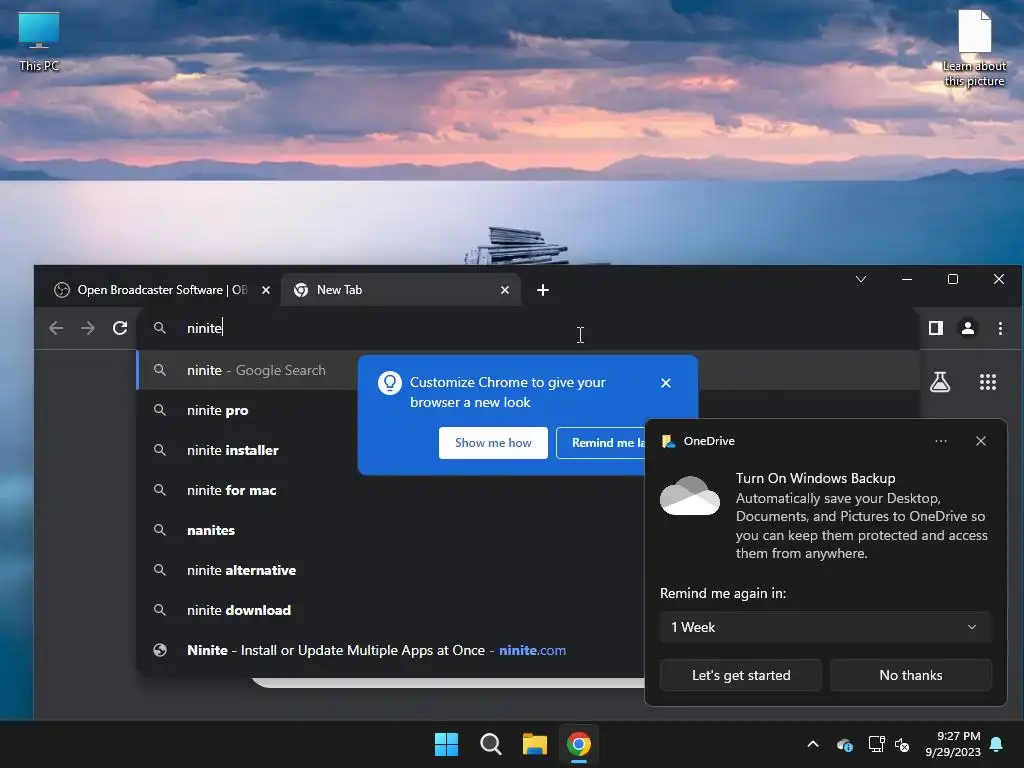This screenshot has width=1024, height=768.
Task: Click Chrome icon on taskbar
Action: (579, 744)
